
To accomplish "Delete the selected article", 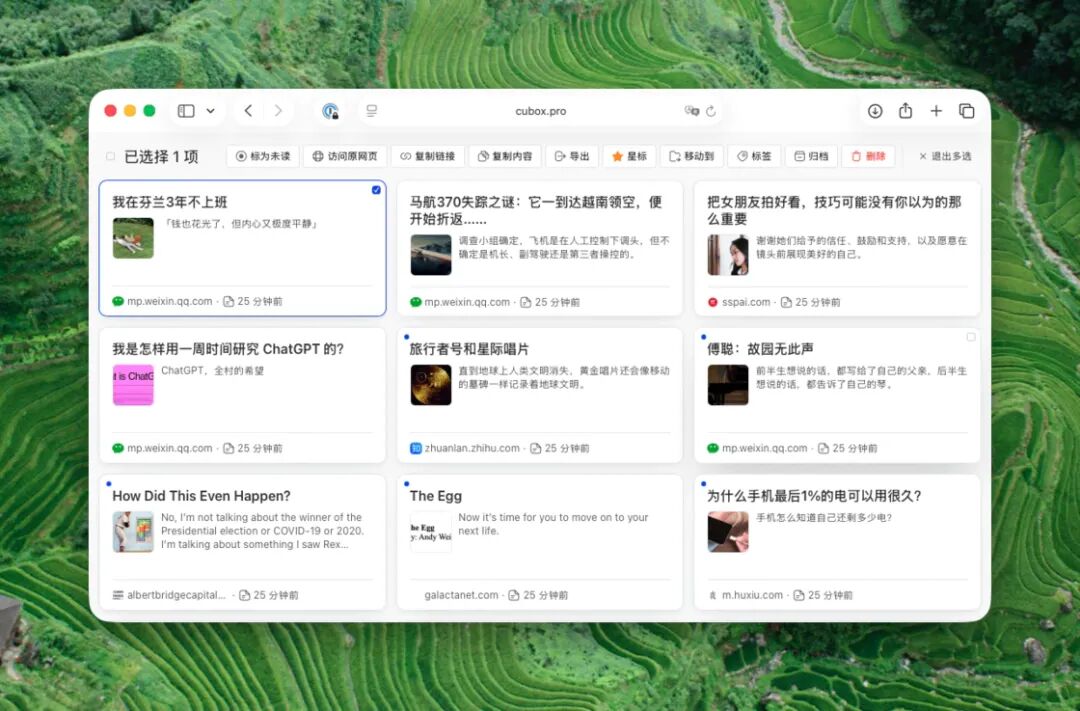I will point(868,156).
